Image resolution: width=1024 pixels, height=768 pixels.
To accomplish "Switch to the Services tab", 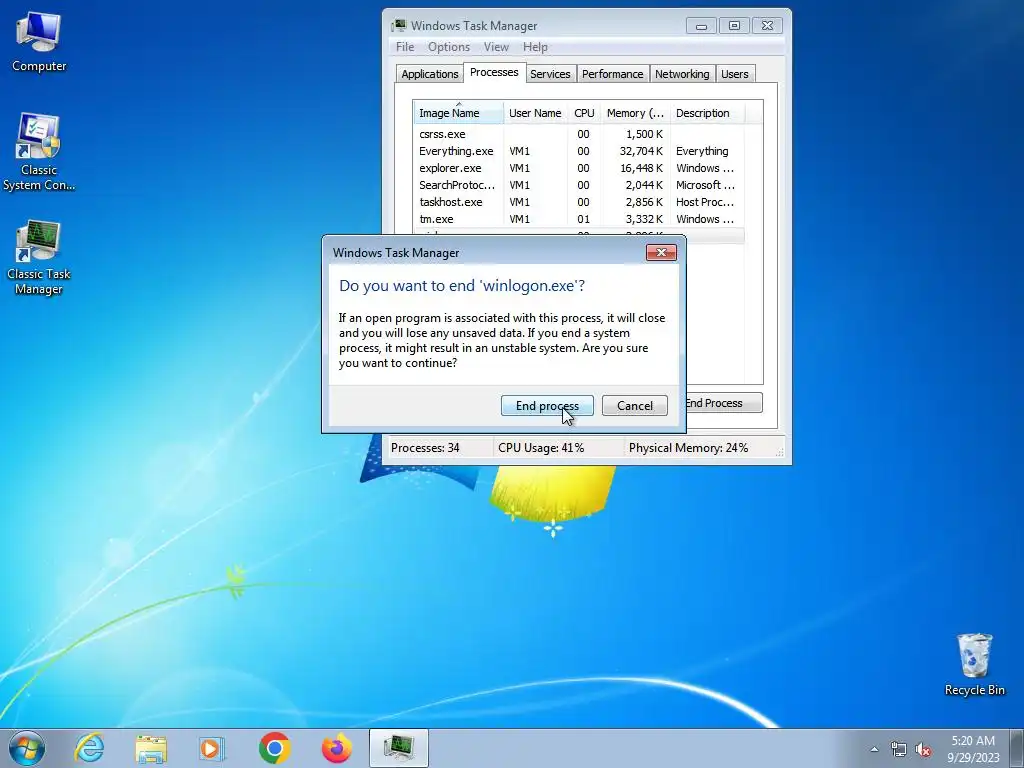I will [550, 74].
